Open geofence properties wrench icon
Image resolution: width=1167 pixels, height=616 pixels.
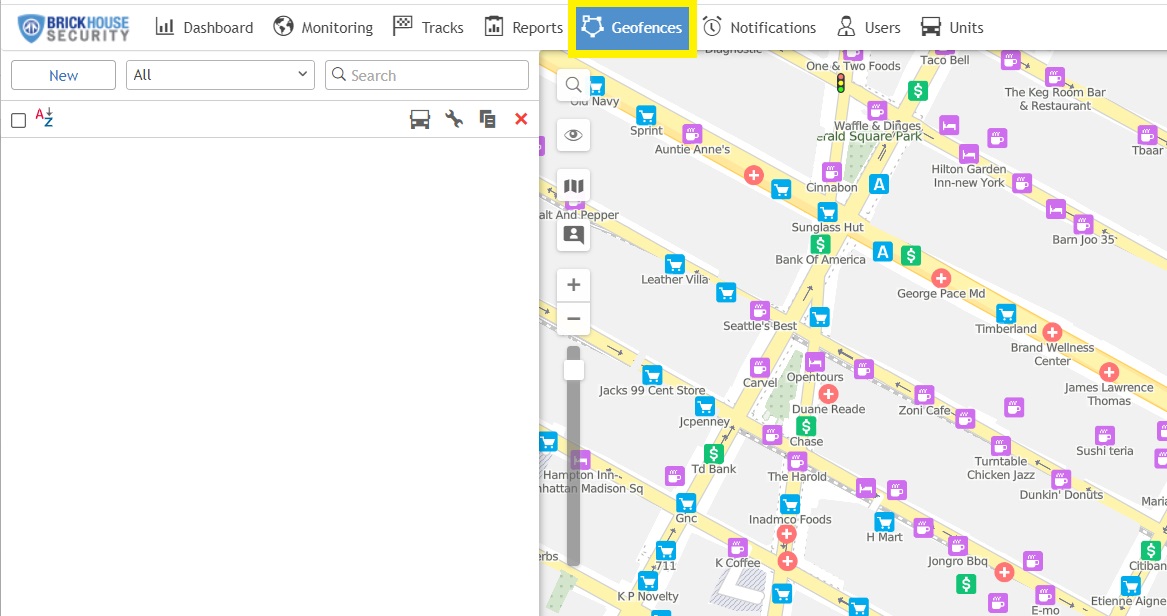pyautogui.click(x=454, y=119)
